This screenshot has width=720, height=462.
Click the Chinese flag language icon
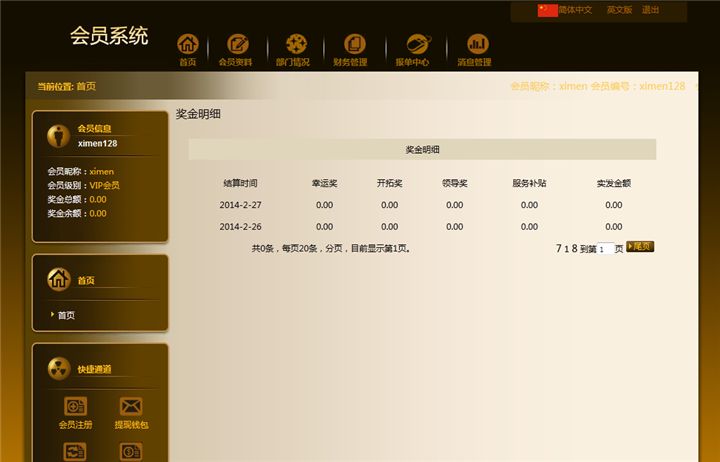point(547,10)
